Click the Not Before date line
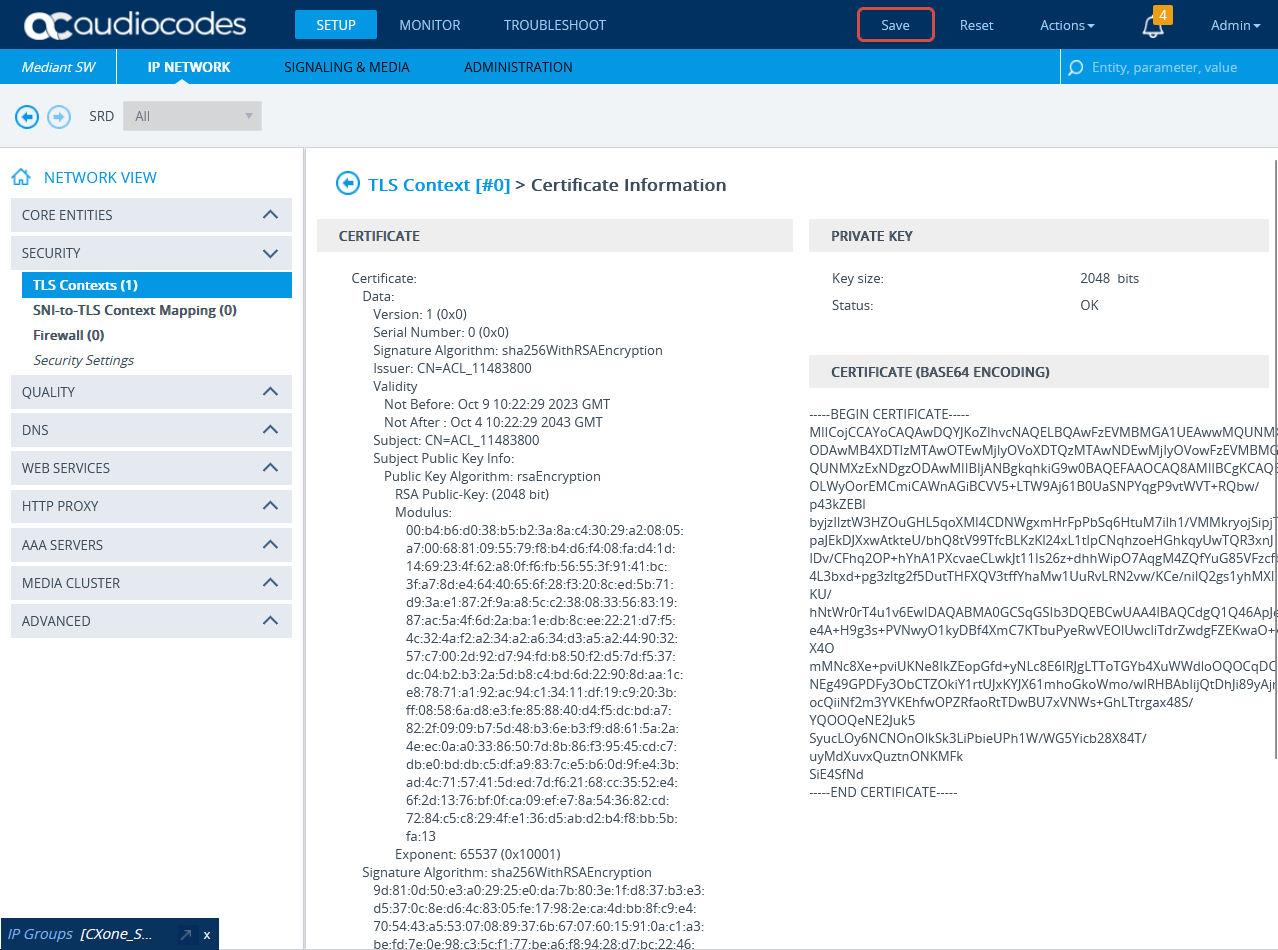Screen dimensions: 1278x950 click(497, 404)
